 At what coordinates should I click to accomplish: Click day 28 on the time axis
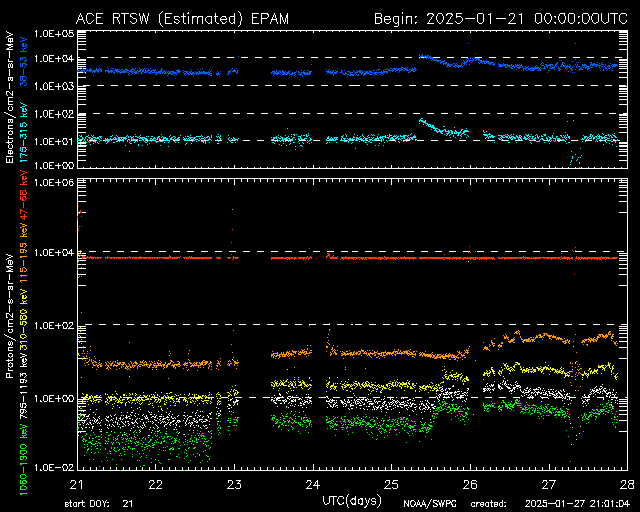pos(627,485)
